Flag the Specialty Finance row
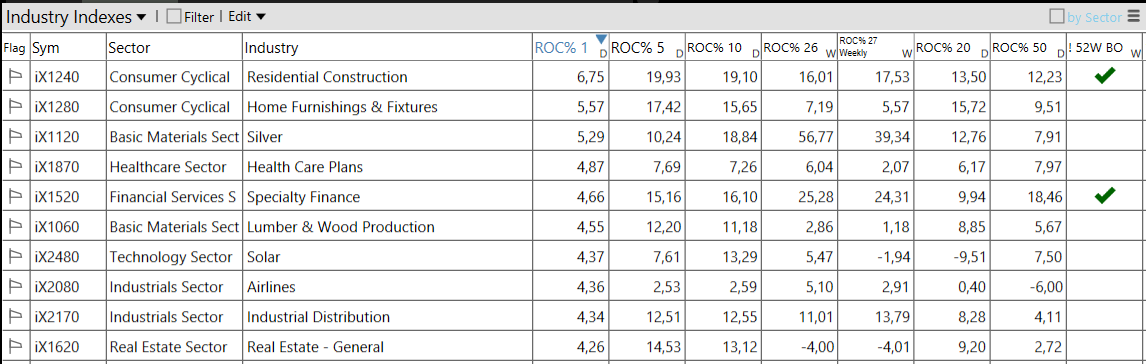 tap(15, 197)
